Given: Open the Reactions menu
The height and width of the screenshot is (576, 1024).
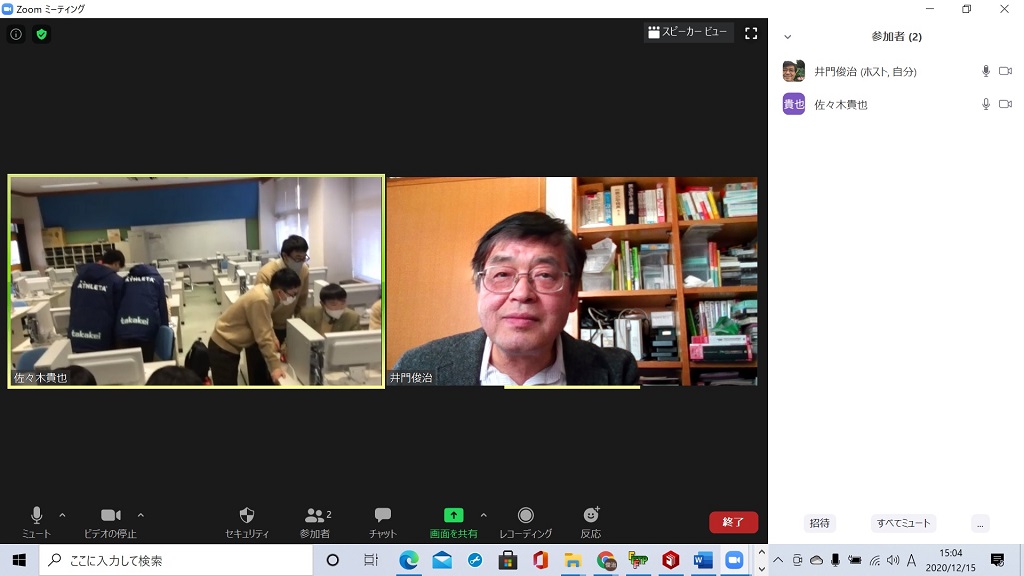Looking at the screenshot, I should [591, 521].
